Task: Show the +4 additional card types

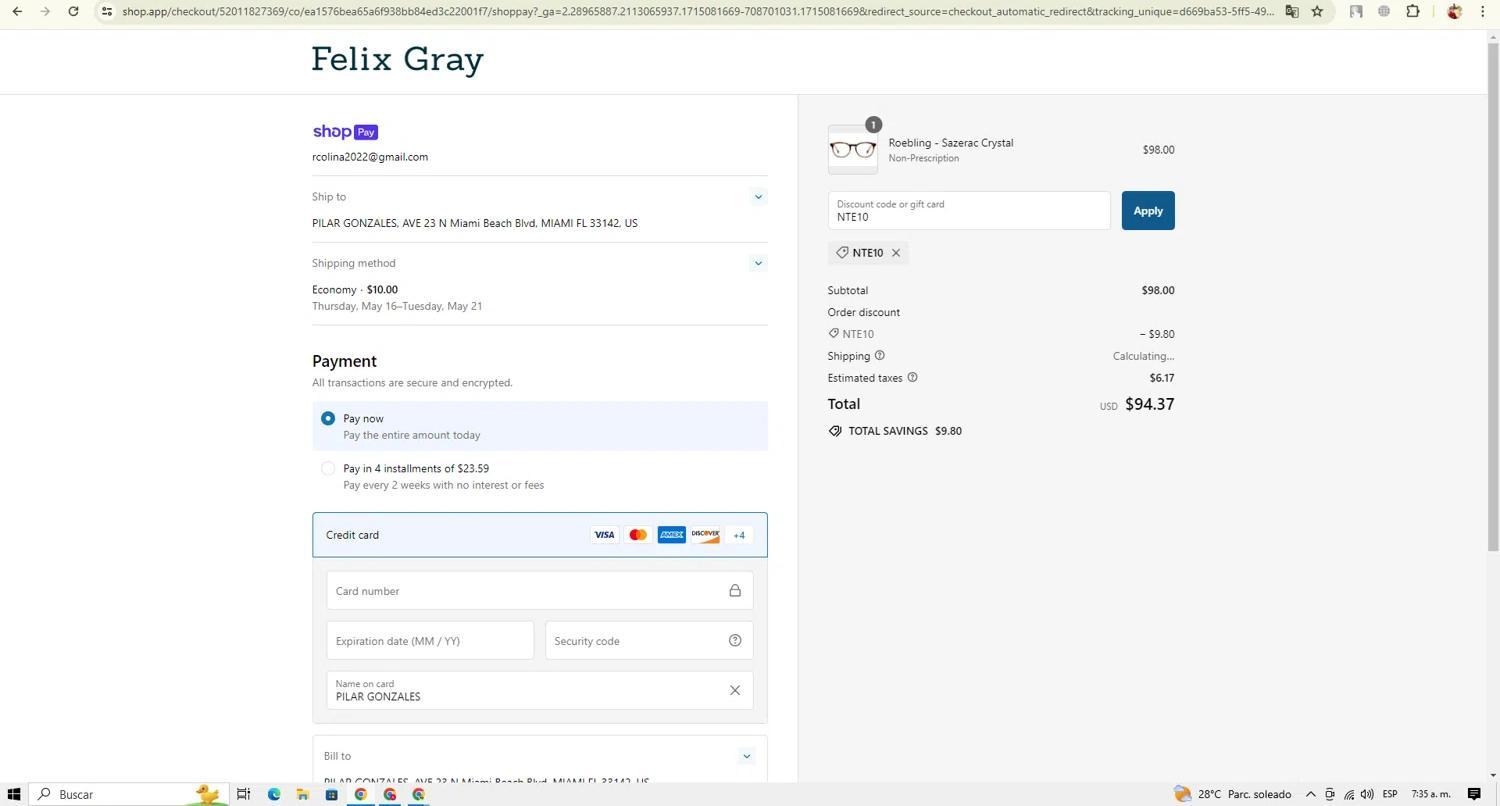Action: pyautogui.click(x=739, y=535)
